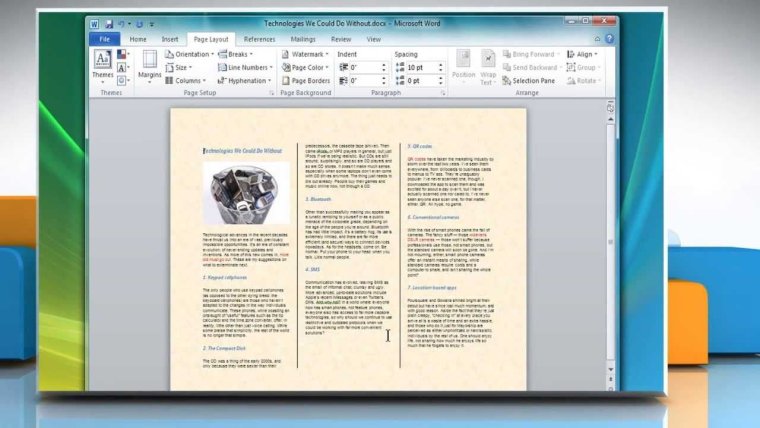760x428 pixels.
Task: Open the Watermark dropdown
Action: click(x=306, y=54)
